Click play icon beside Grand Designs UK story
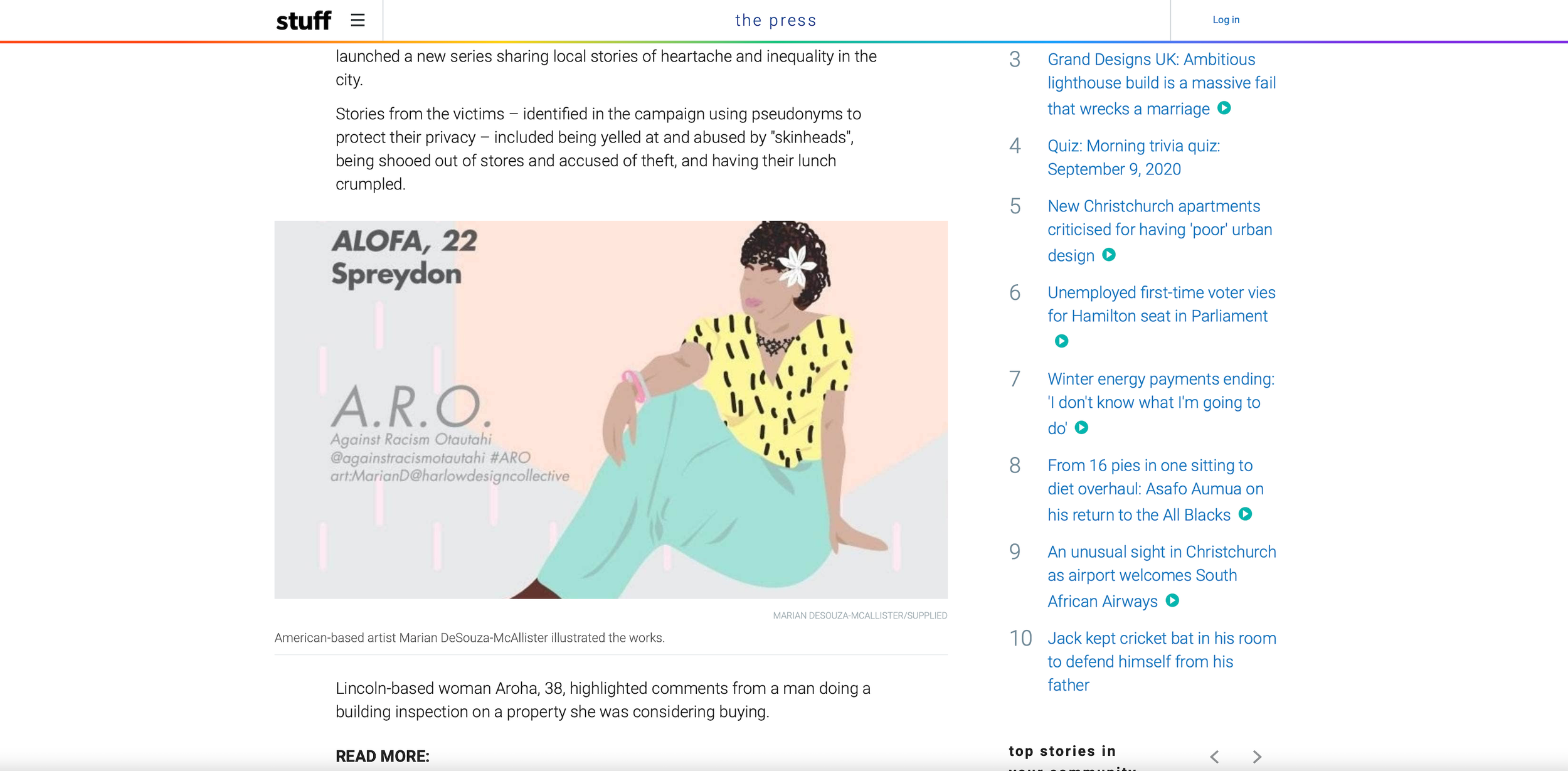 point(1224,108)
